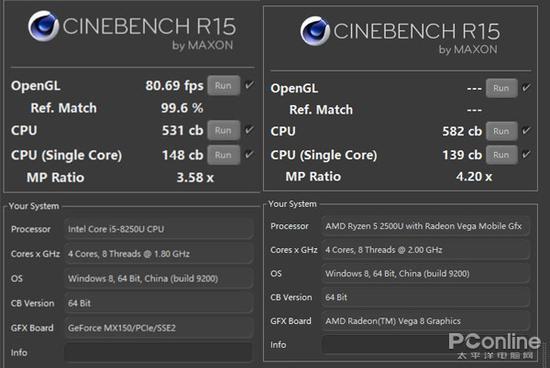The image size is (550, 368).
Task: Select the 3.58 x MP Ratio value
Action: 195,178
